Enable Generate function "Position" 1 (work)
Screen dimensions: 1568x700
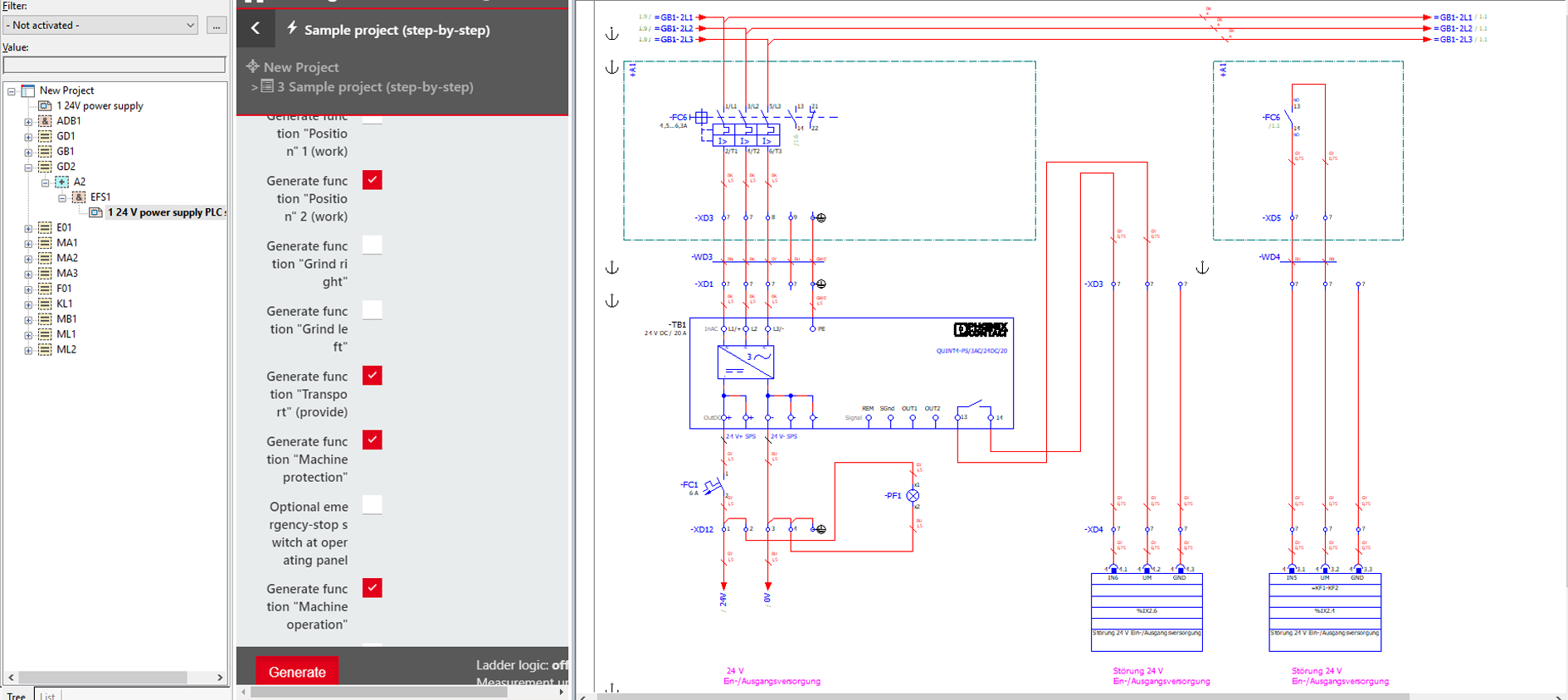pyautogui.click(x=373, y=119)
